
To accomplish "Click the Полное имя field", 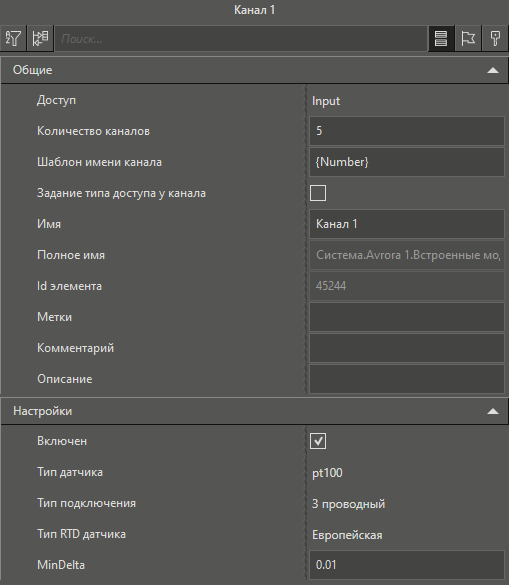I will pos(407,255).
